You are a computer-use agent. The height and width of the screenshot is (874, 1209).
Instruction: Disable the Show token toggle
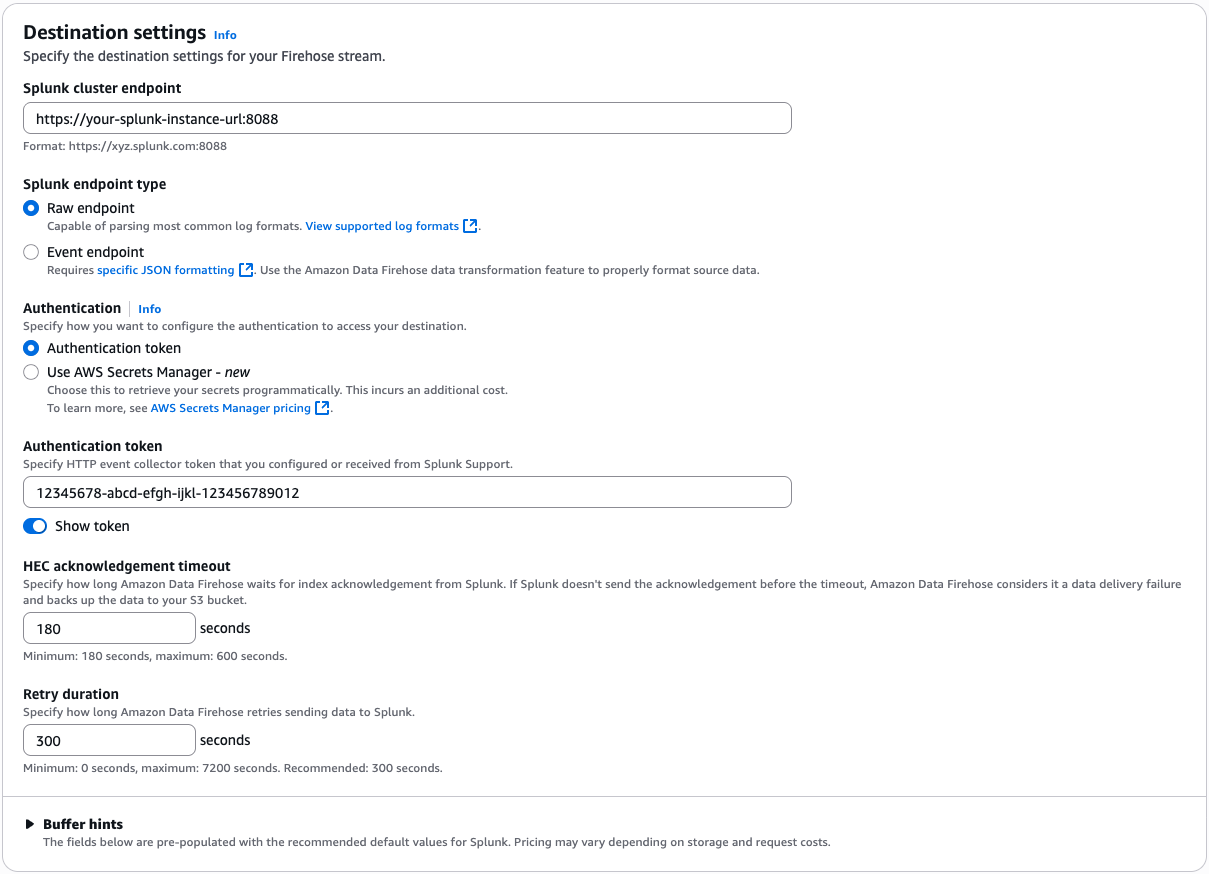(x=34, y=525)
